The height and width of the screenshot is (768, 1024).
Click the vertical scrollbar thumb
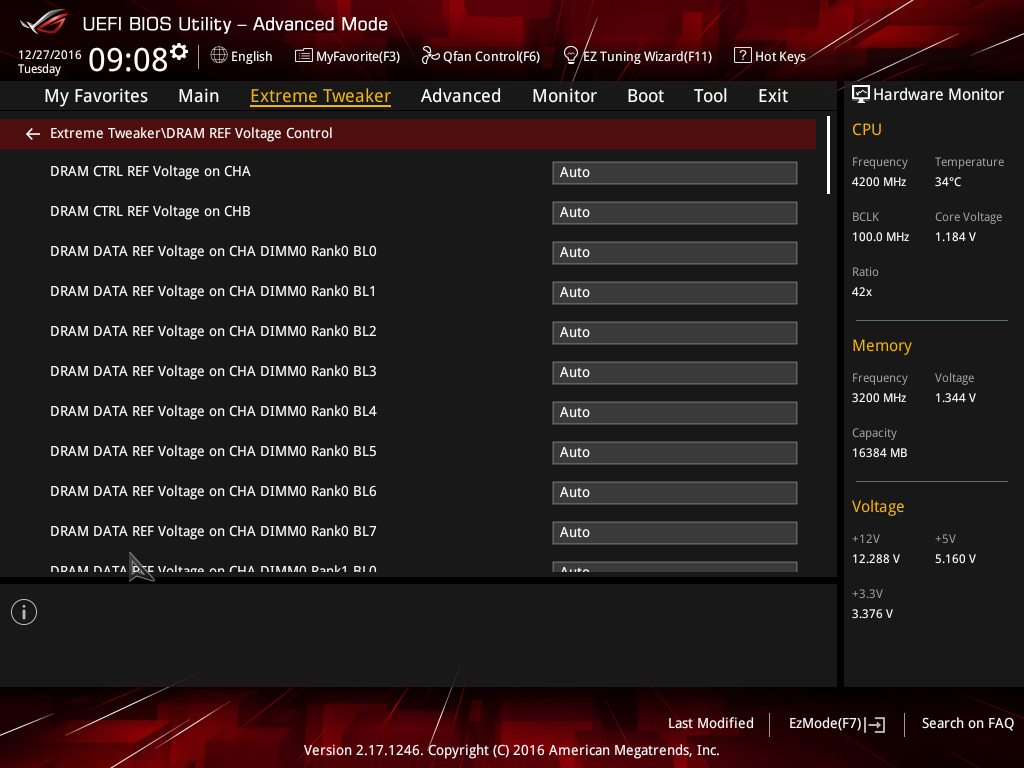pos(828,155)
